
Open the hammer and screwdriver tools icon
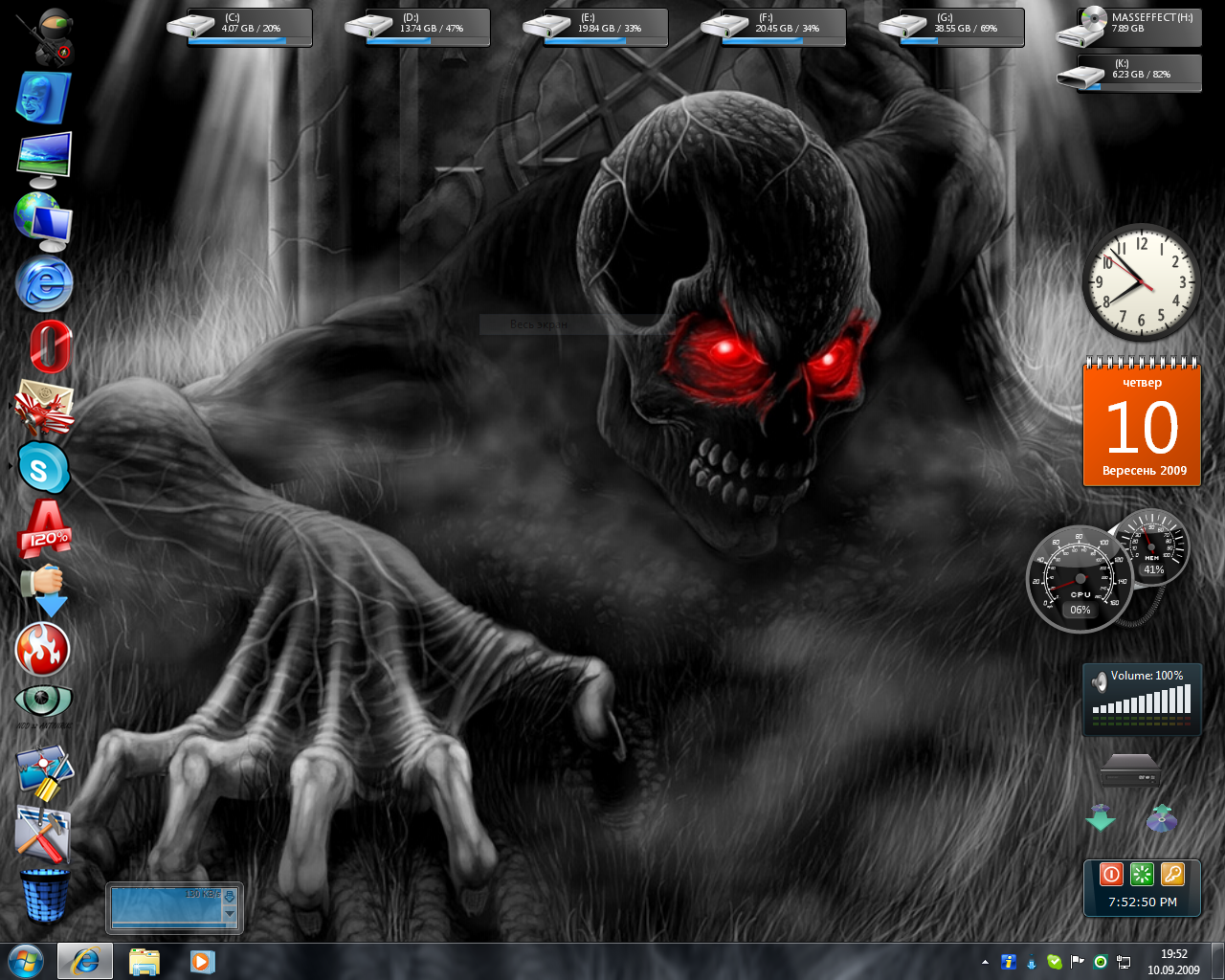pyautogui.click(x=44, y=834)
